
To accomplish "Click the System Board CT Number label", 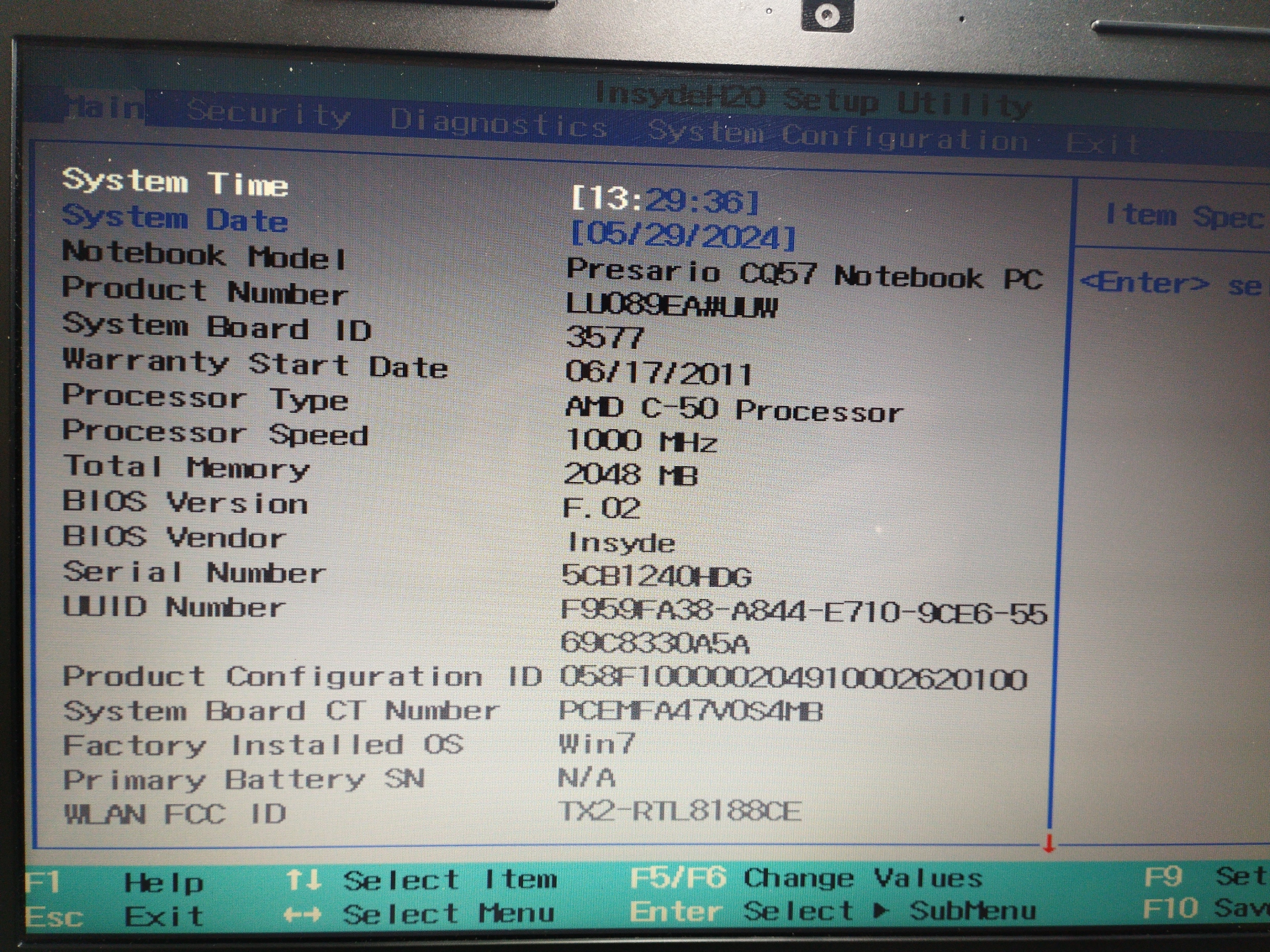I will (x=281, y=711).
